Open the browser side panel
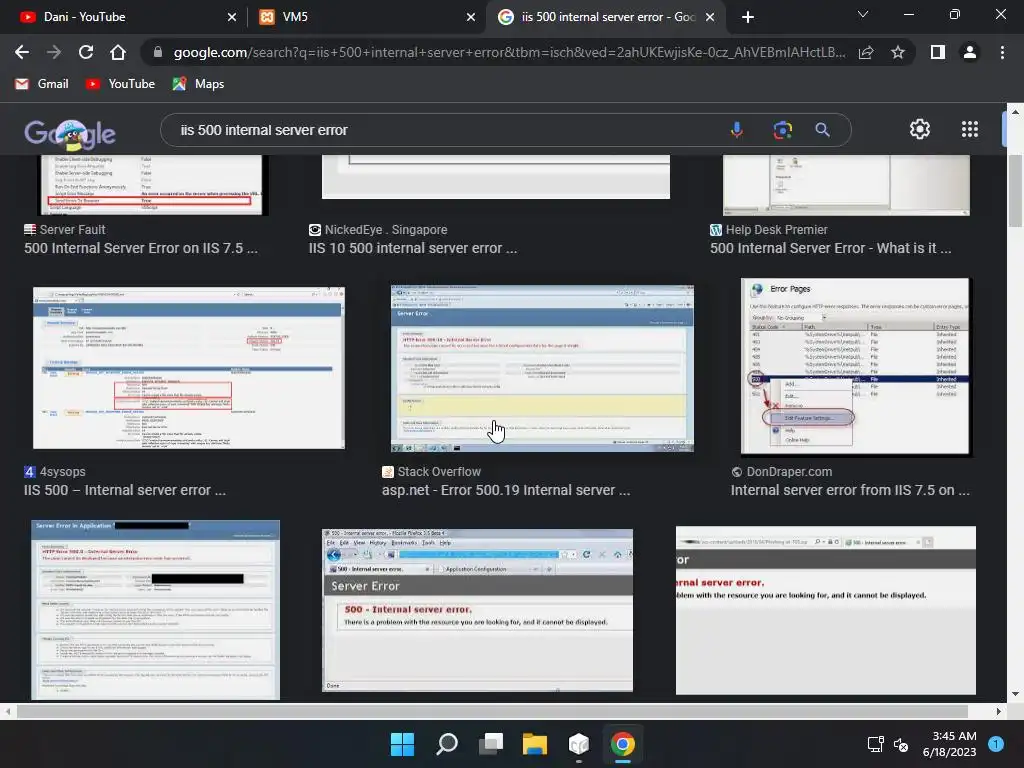This screenshot has width=1024, height=768. (x=938, y=52)
